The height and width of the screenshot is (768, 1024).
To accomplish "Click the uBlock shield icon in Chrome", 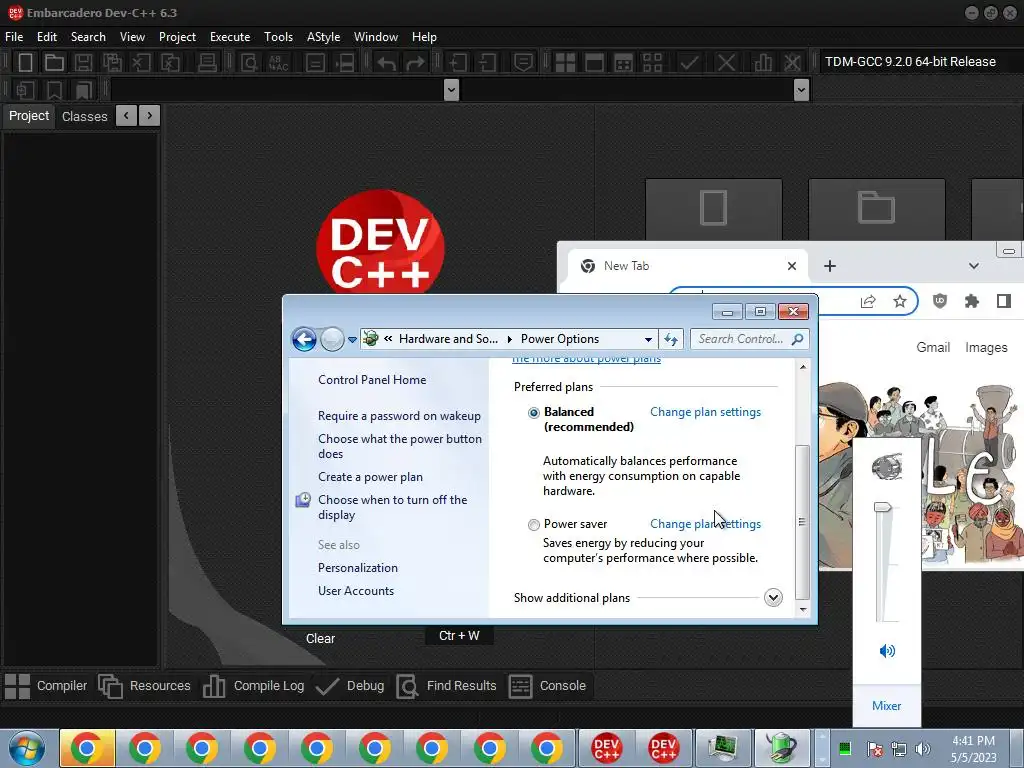I will (940, 301).
